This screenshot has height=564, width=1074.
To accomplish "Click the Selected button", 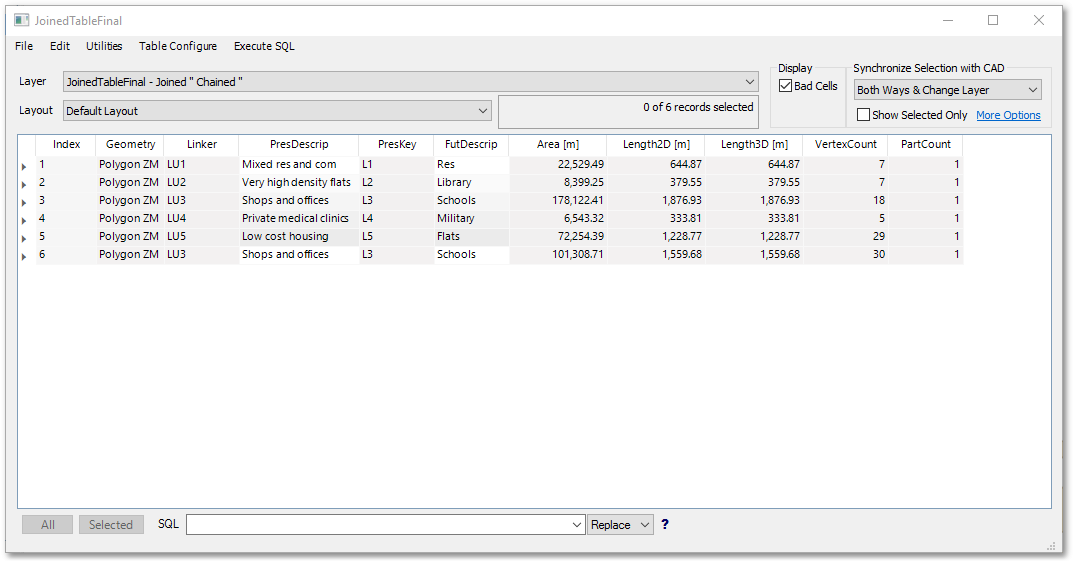I will (x=111, y=525).
